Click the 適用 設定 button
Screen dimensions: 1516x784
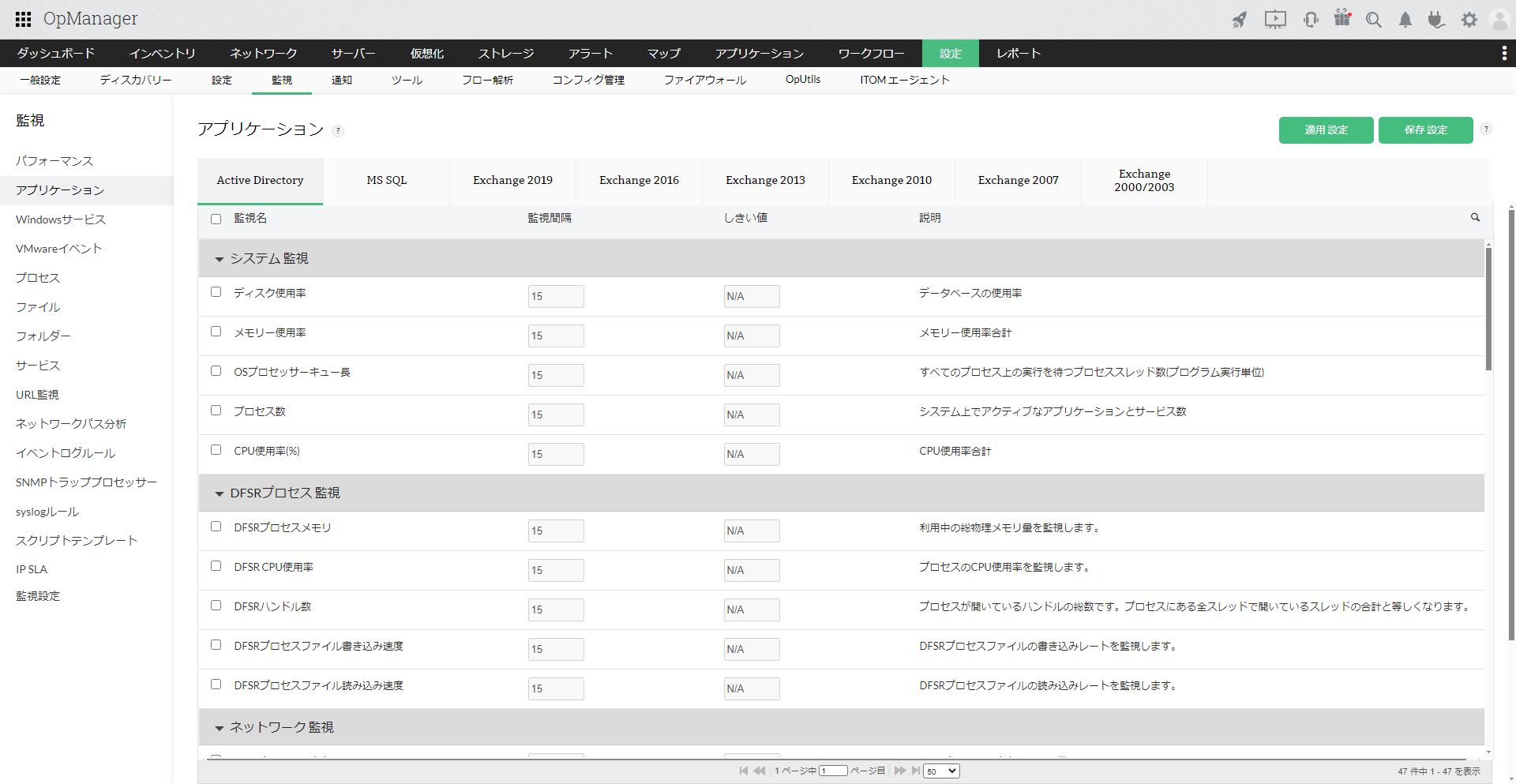tap(1326, 130)
